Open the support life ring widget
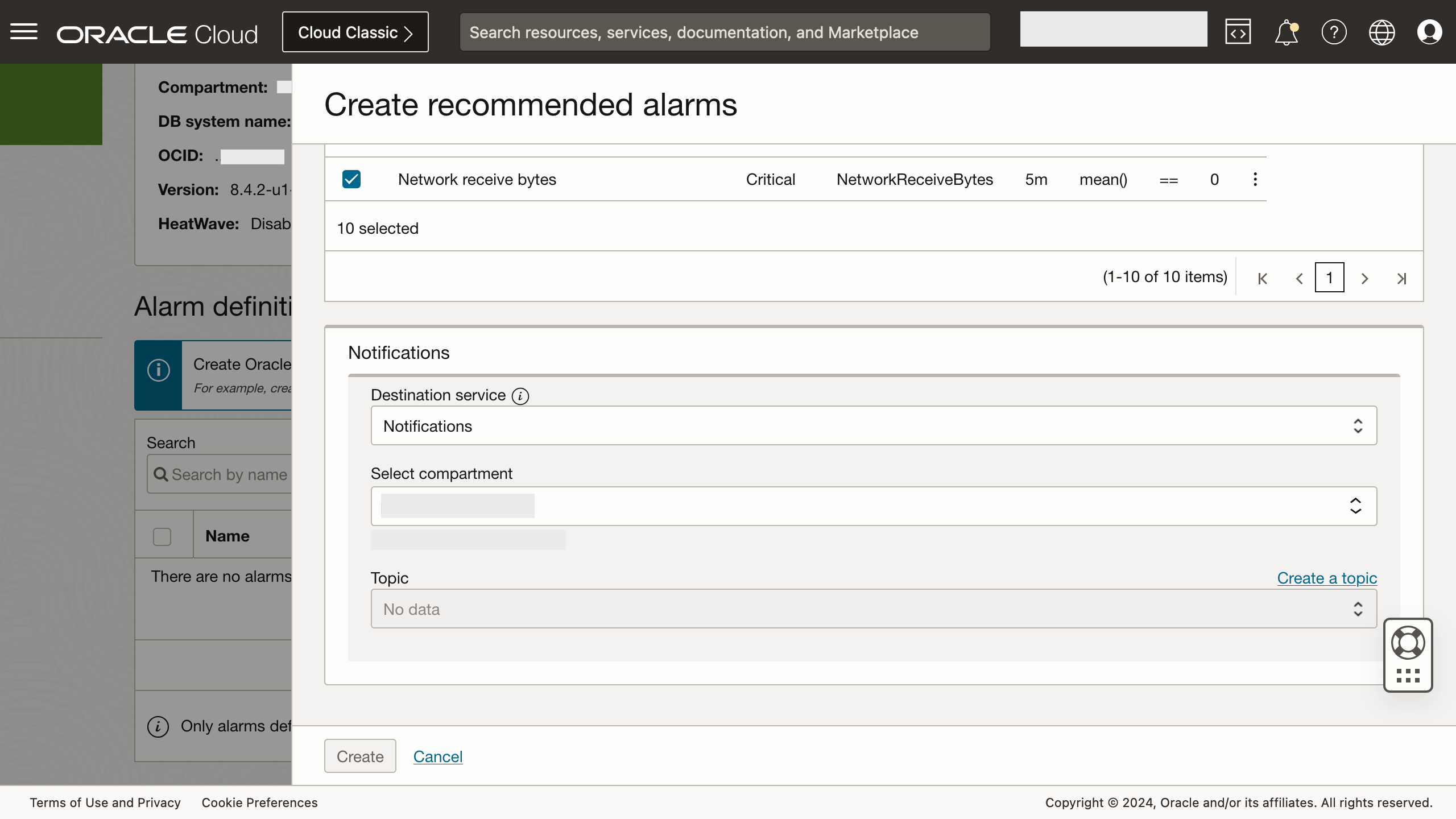Screen dimensions: 1456x819 (1407, 642)
